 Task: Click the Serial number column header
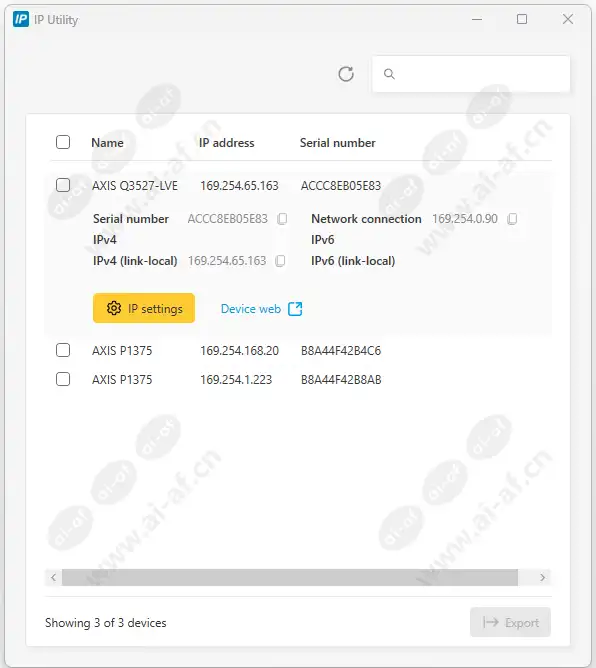pyautogui.click(x=338, y=143)
